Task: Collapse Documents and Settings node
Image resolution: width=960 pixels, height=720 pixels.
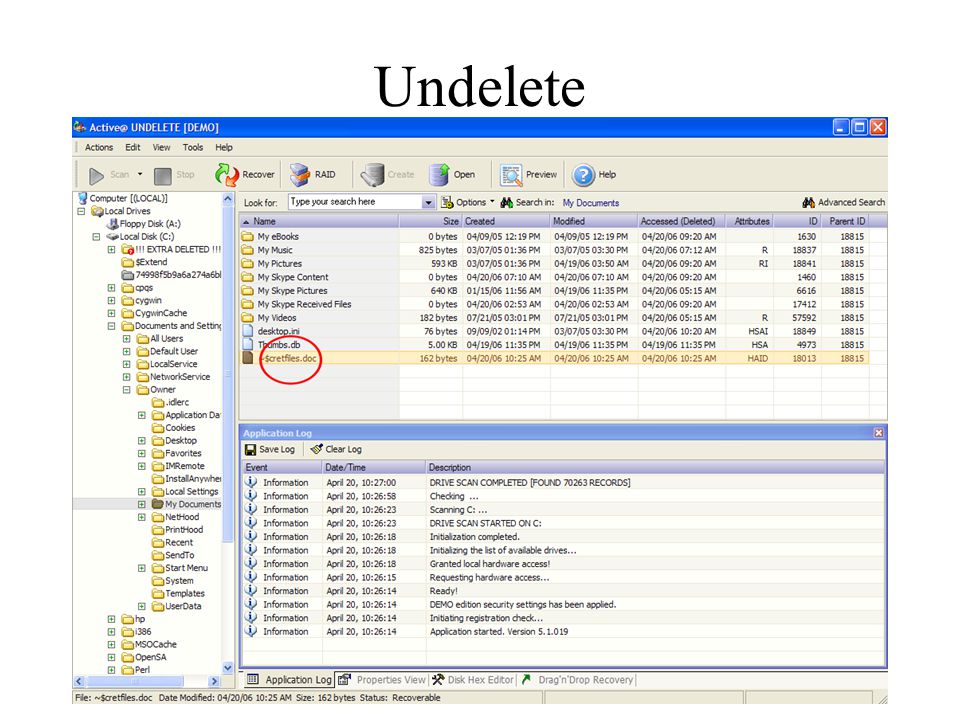Action: 111,326
